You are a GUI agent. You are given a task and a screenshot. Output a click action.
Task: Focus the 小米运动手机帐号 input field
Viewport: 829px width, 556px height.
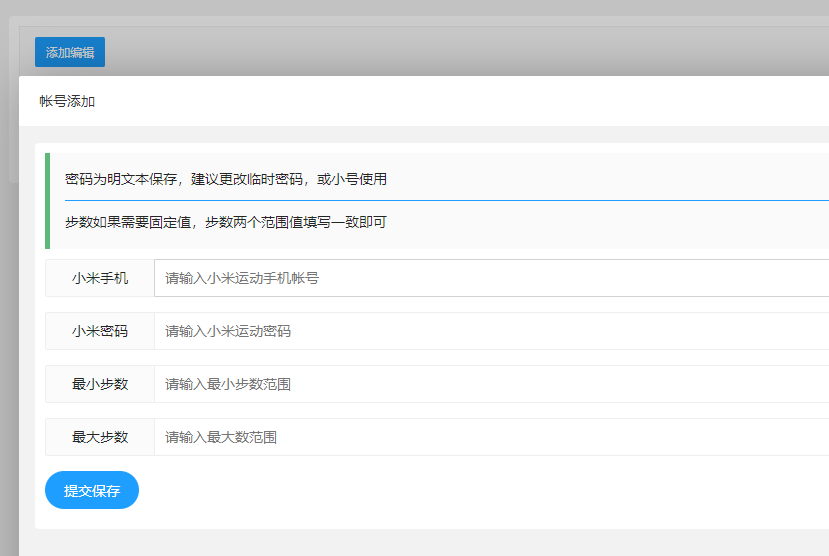pyautogui.click(x=490, y=278)
